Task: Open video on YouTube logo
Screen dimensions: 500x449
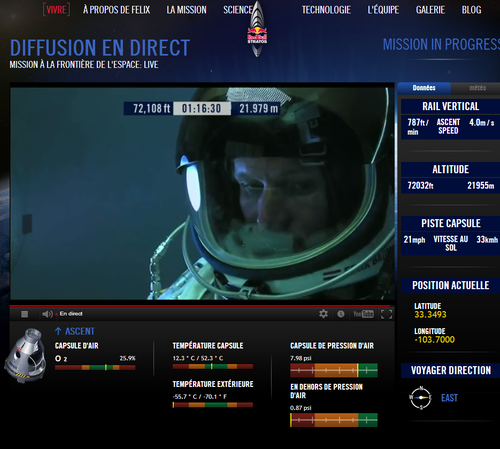Action: (363, 314)
